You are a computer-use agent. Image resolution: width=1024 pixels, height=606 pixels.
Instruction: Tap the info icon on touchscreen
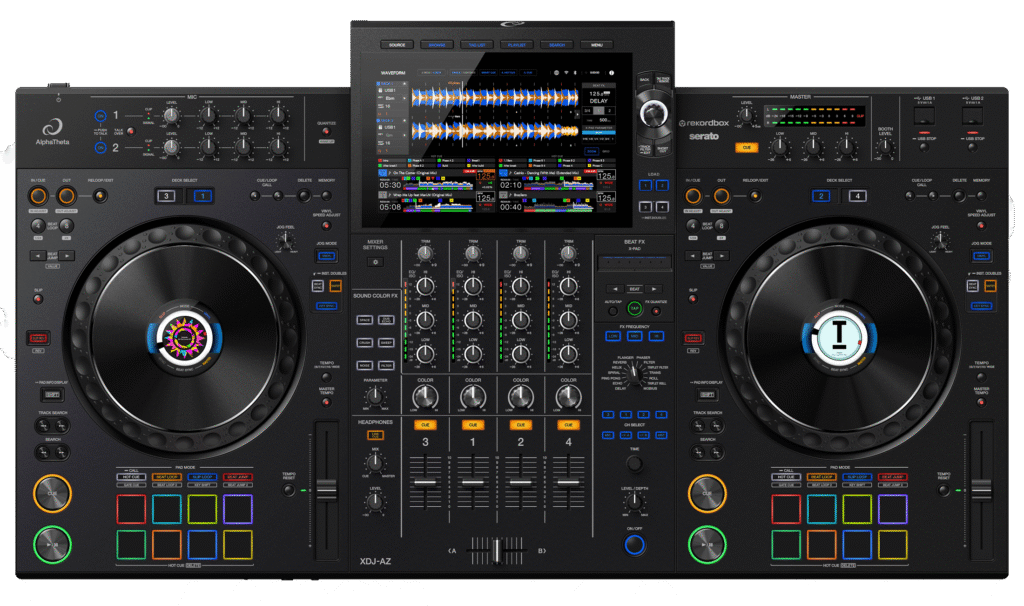611,73
